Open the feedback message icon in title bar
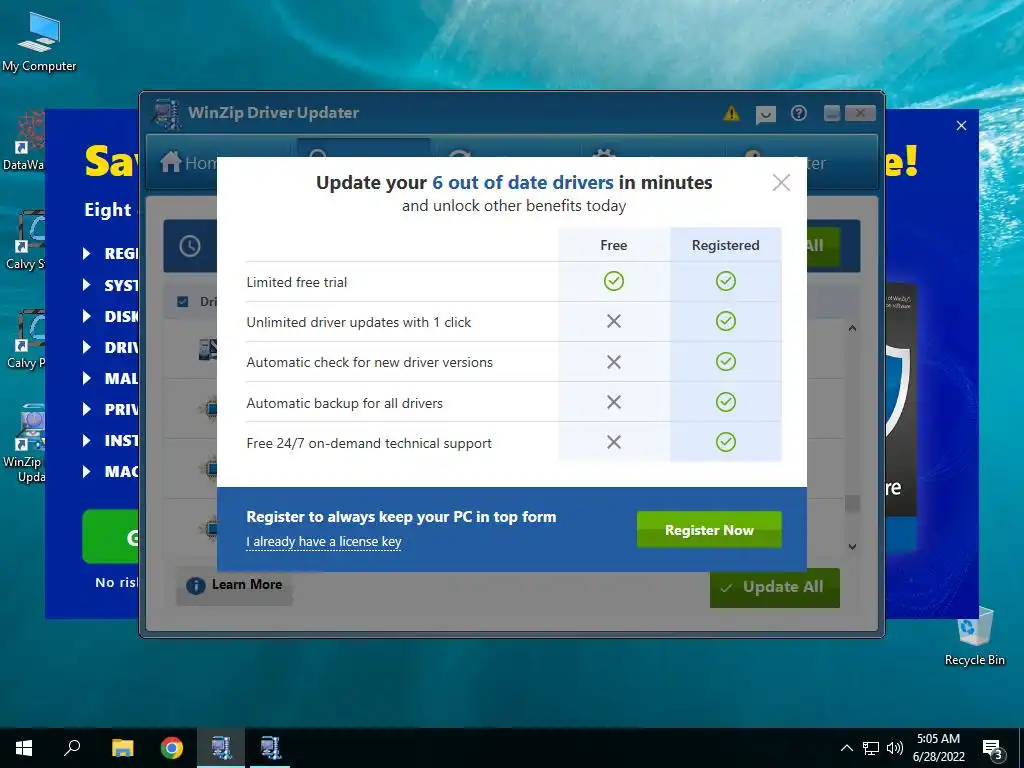 click(x=765, y=115)
